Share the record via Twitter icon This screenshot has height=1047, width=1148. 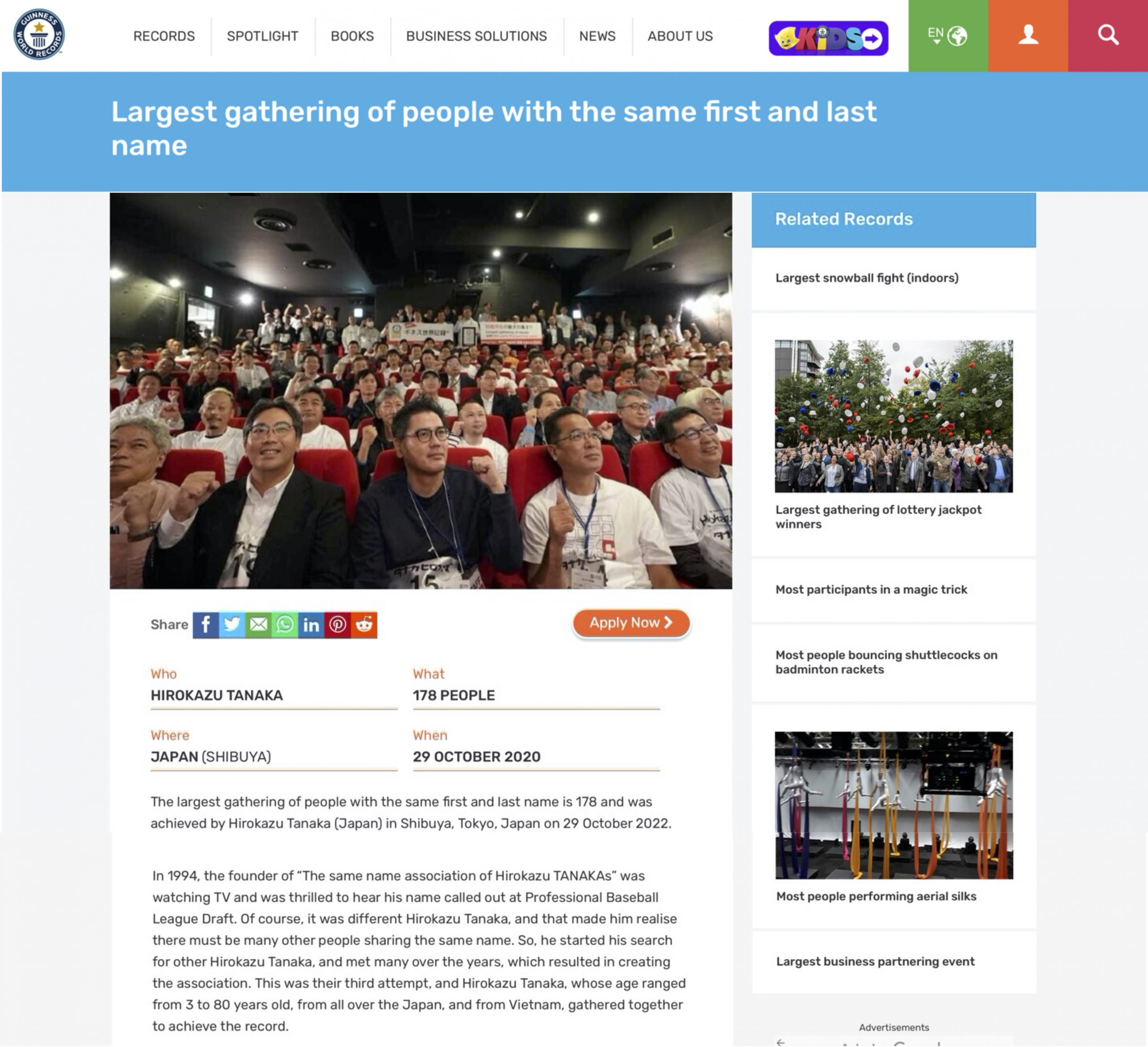pyautogui.click(x=232, y=625)
